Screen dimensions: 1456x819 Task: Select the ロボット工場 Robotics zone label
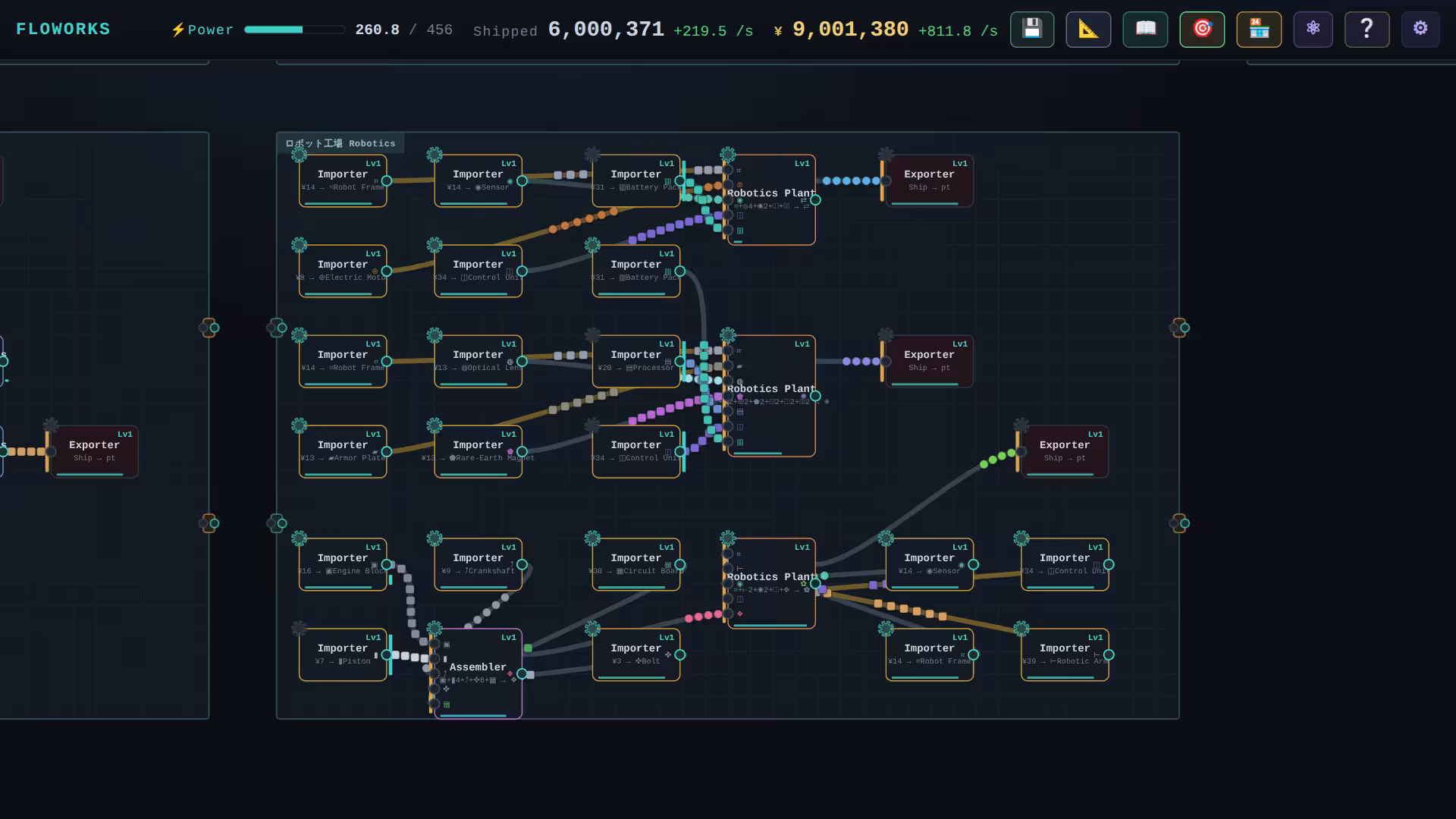340,143
